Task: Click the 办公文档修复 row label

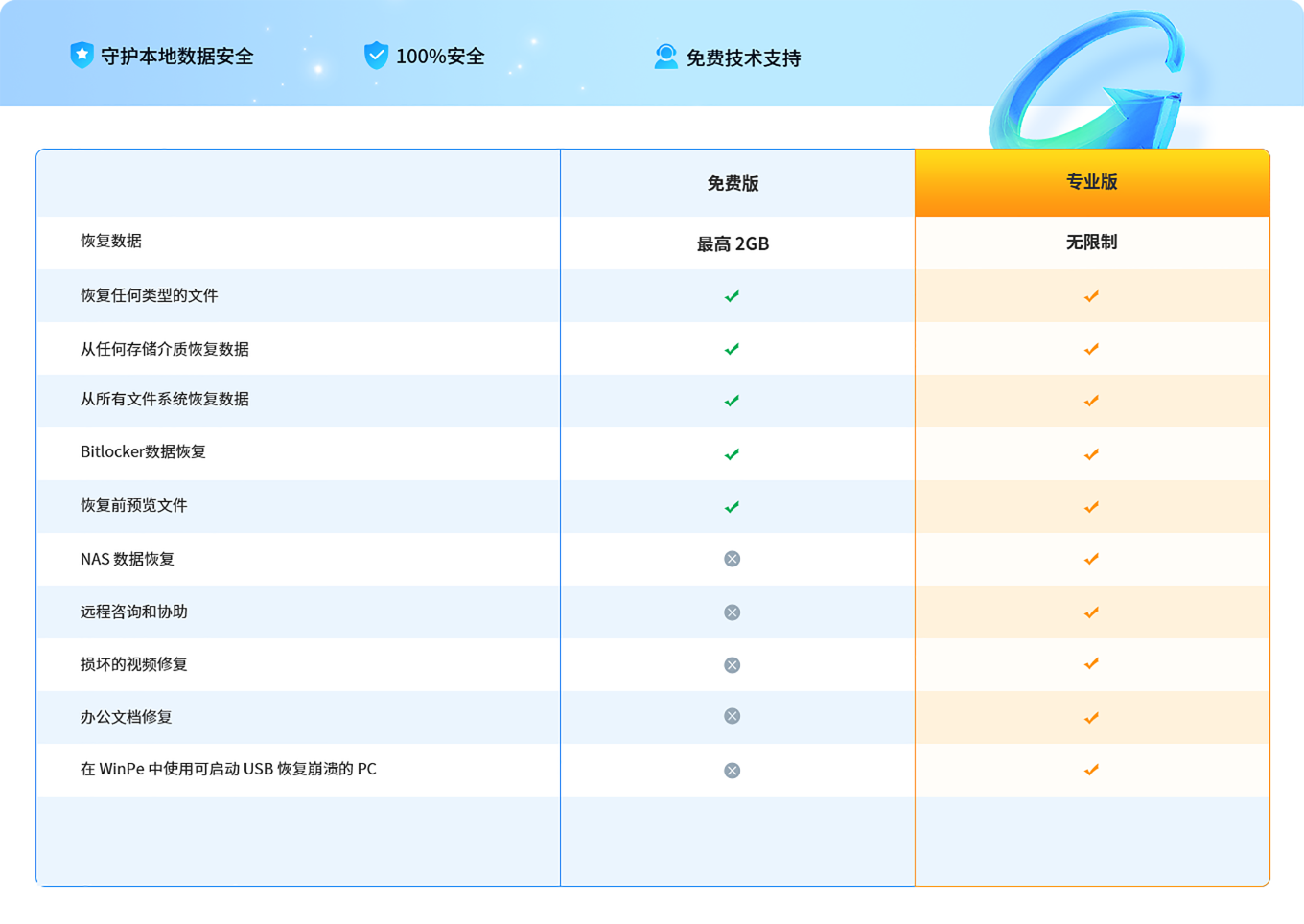Action: [x=127, y=717]
